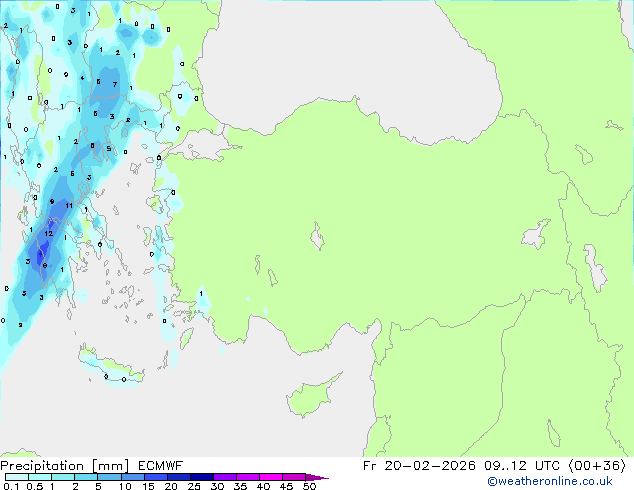Click the legend scale label '45'

point(286,486)
